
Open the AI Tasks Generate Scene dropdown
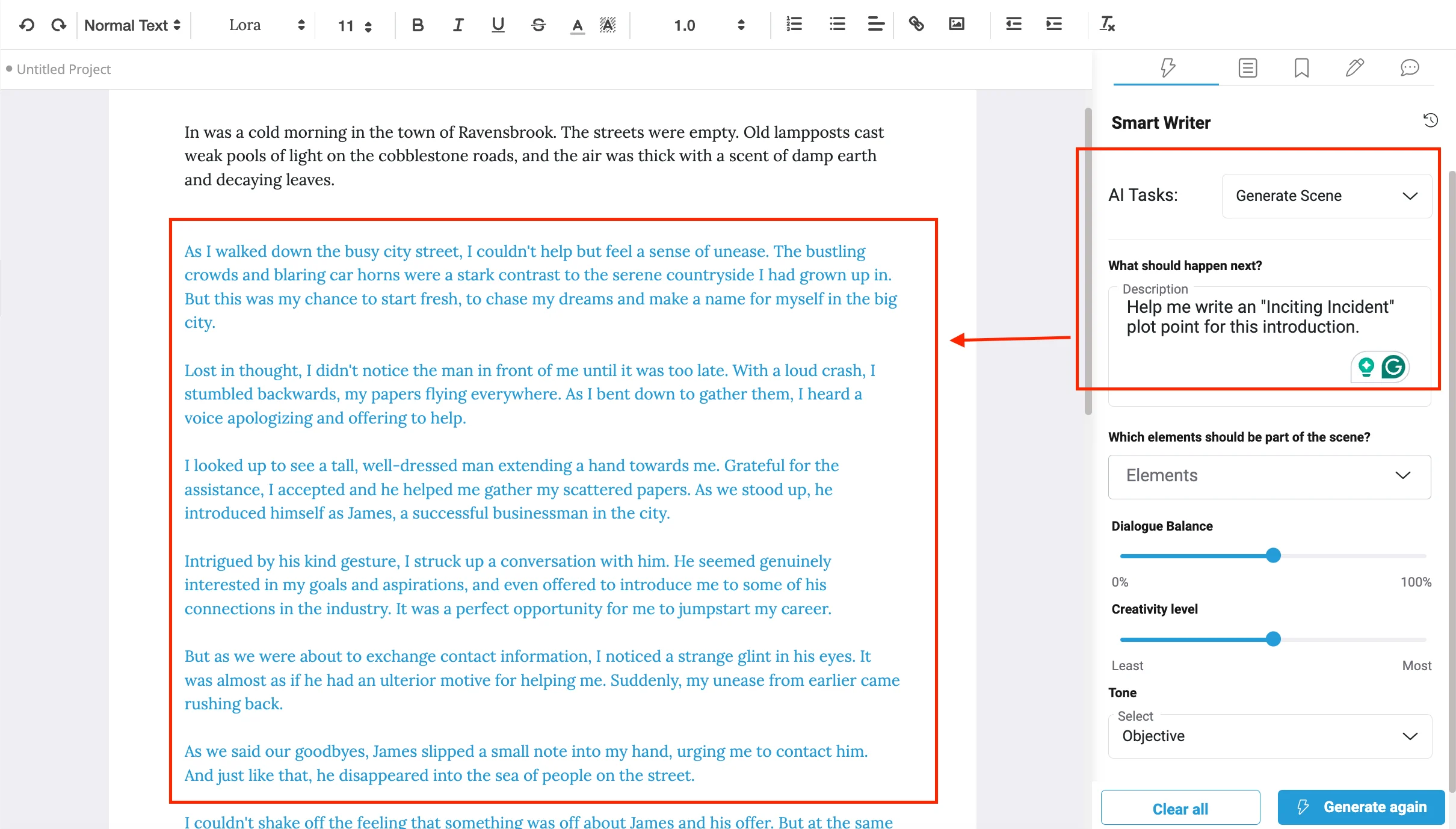pos(1326,196)
